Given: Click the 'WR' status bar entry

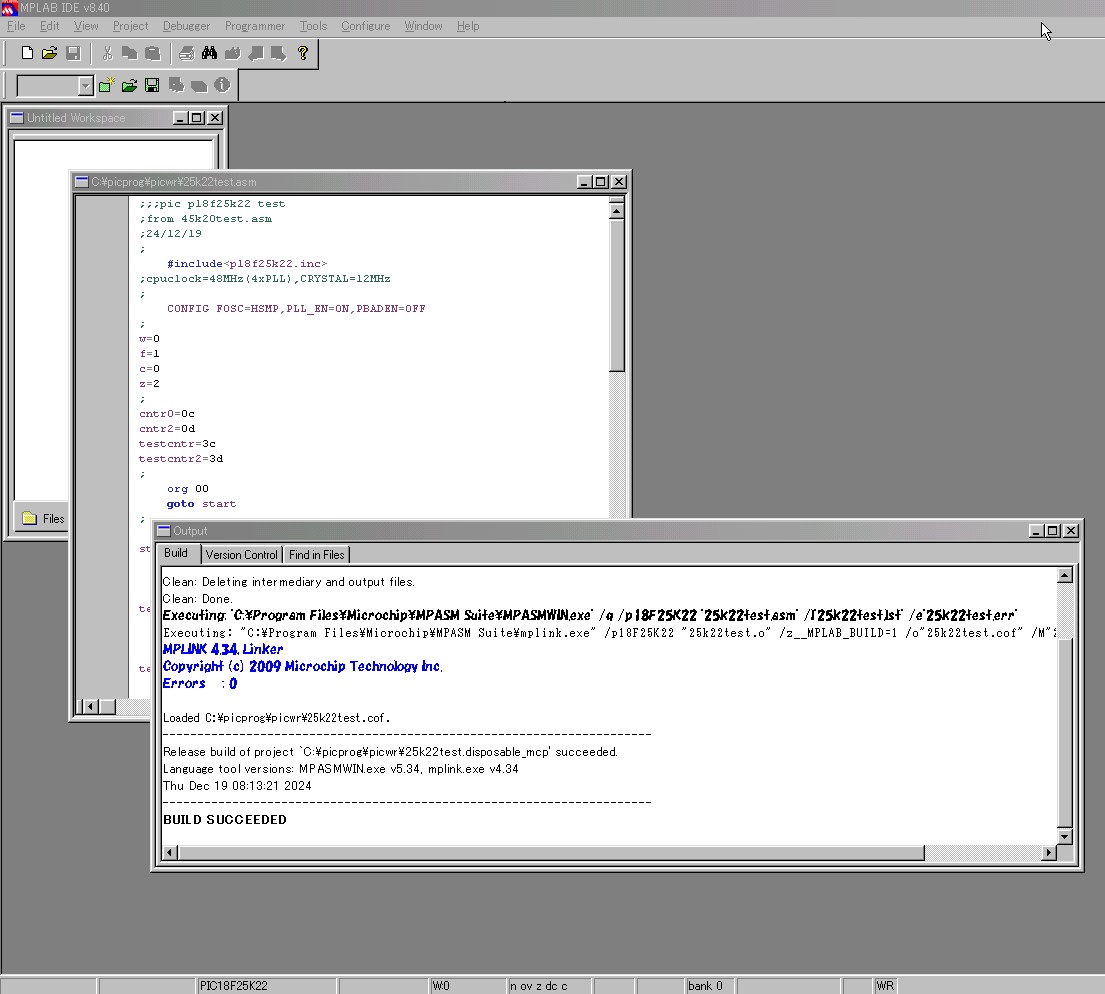Looking at the screenshot, I should 885,986.
